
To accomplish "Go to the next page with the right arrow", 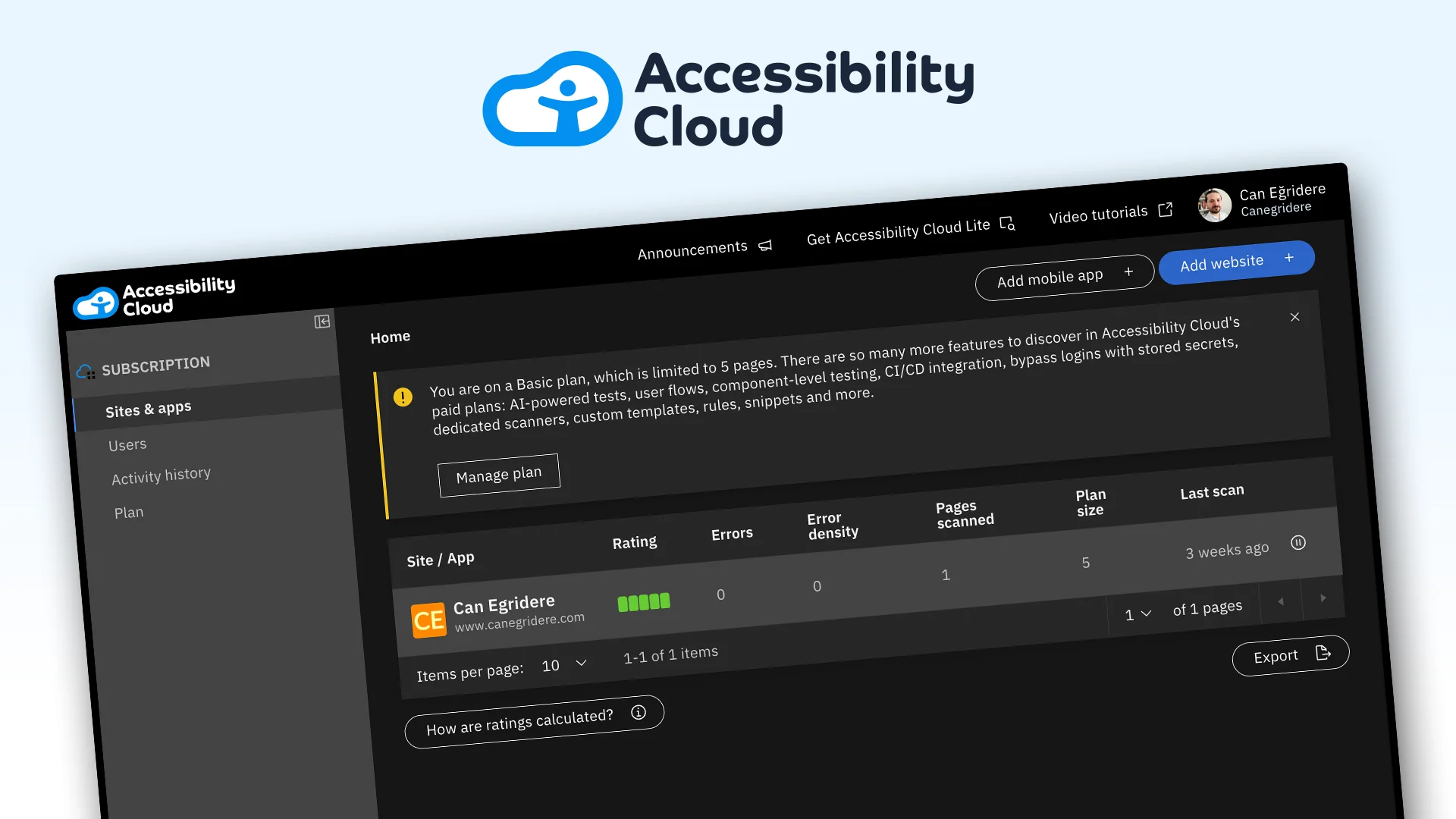I will click(1323, 598).
